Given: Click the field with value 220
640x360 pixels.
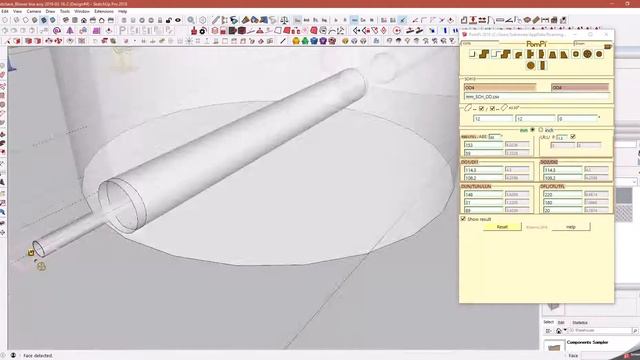Looking at the screenshot, I should point(562,194).
